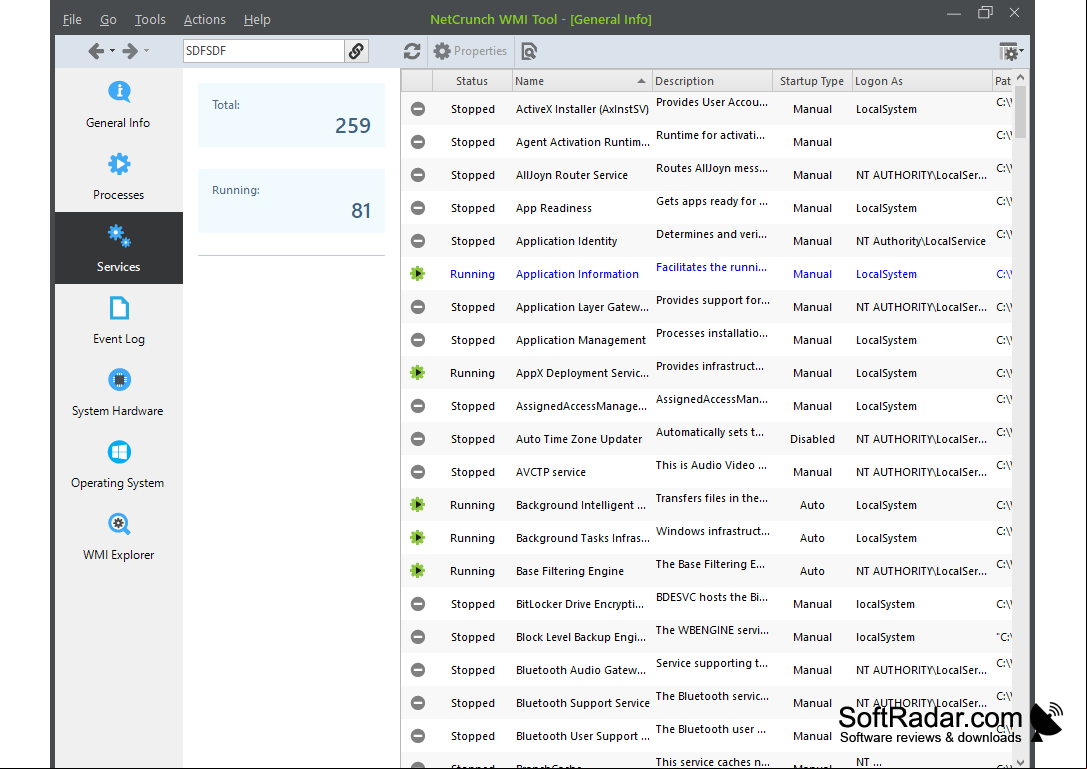This screenshot has width=1087, height=769.
Task: Sort by the Name column header
Action: (x=581, y=81)
